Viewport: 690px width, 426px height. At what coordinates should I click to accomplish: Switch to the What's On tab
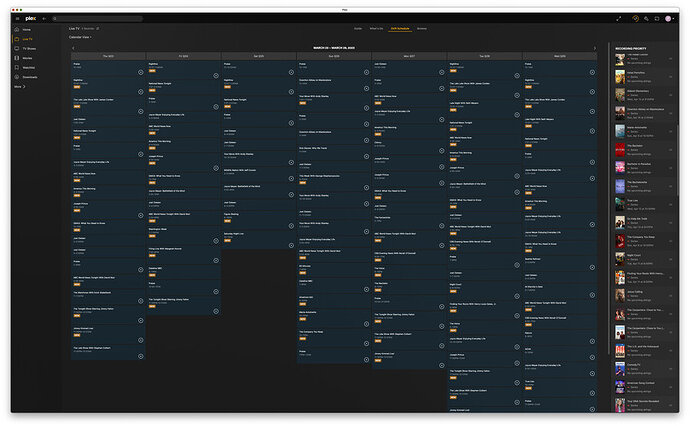376,29
